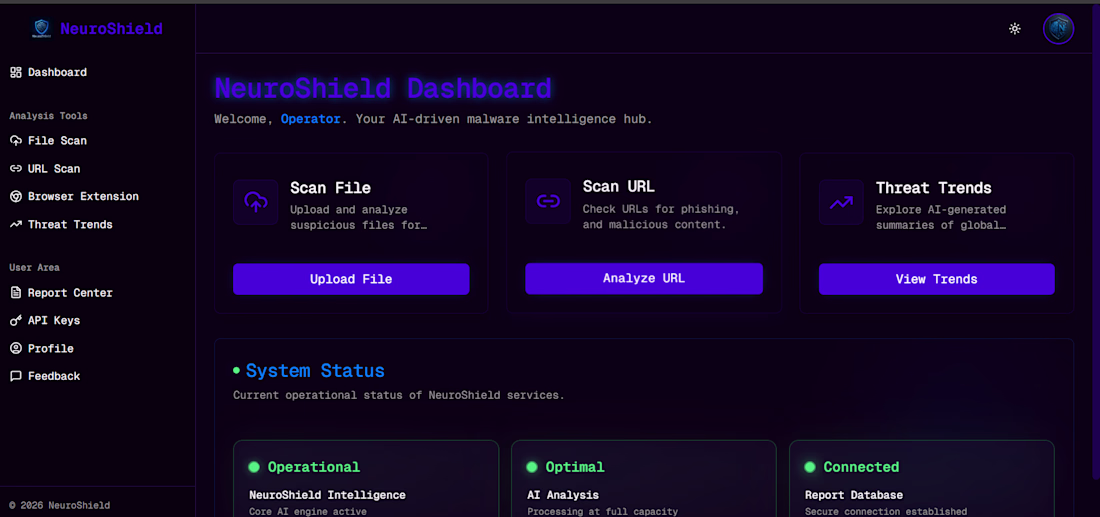
Task: Click the File Scan cloud upload icon
Action: coord(15,140)
